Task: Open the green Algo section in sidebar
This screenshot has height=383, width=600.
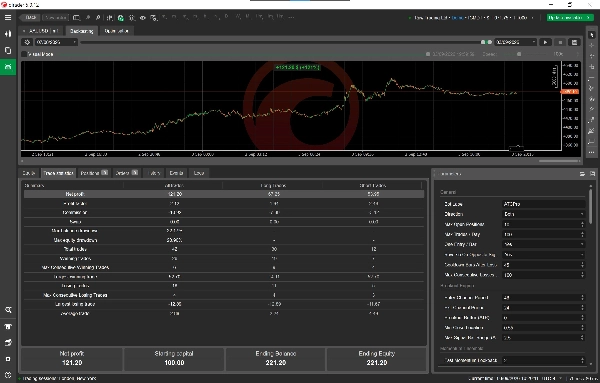Action: (x=8, y=67)
